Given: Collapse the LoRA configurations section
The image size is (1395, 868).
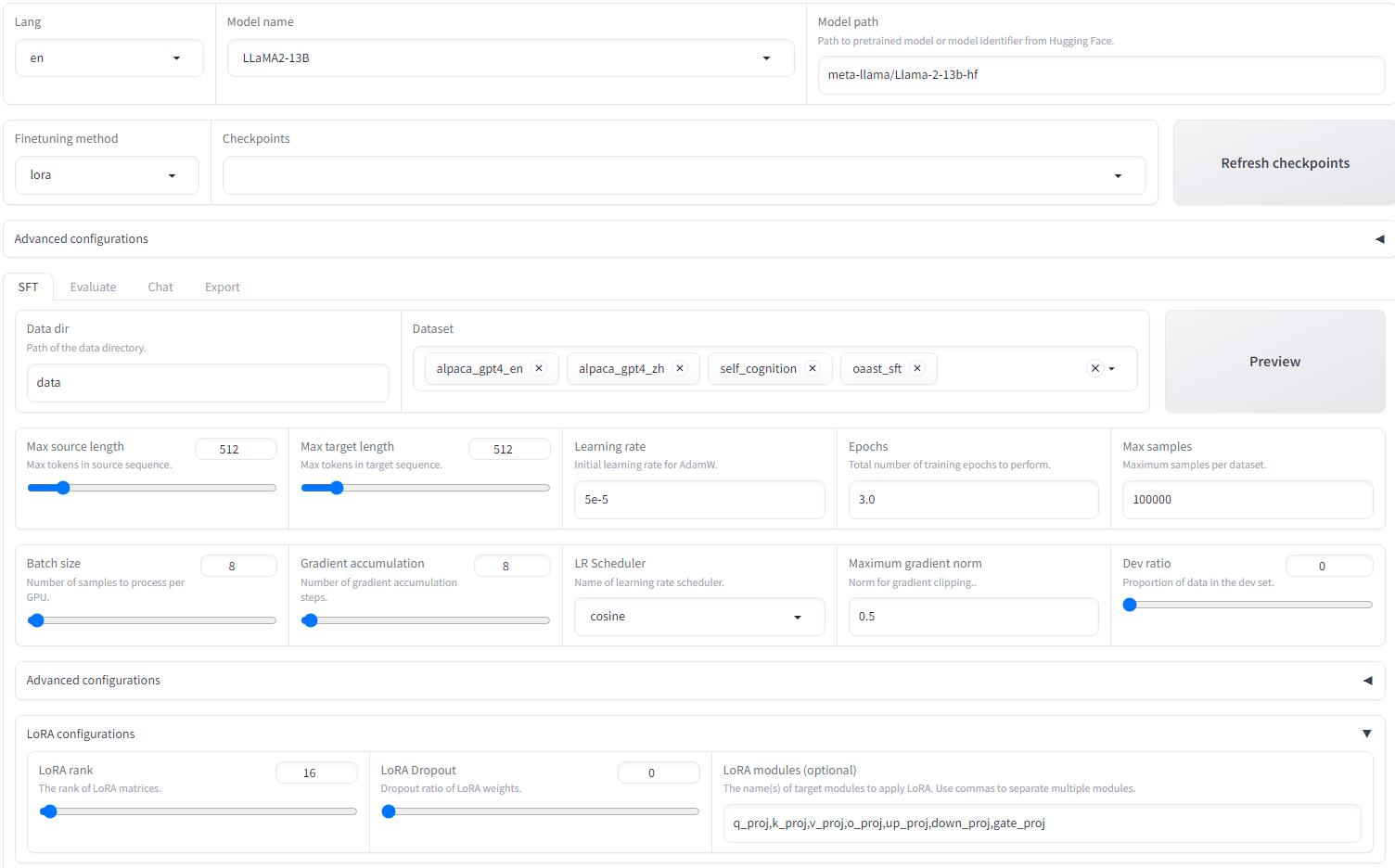Looking at the screenshot, I should tap(1366, 734).
